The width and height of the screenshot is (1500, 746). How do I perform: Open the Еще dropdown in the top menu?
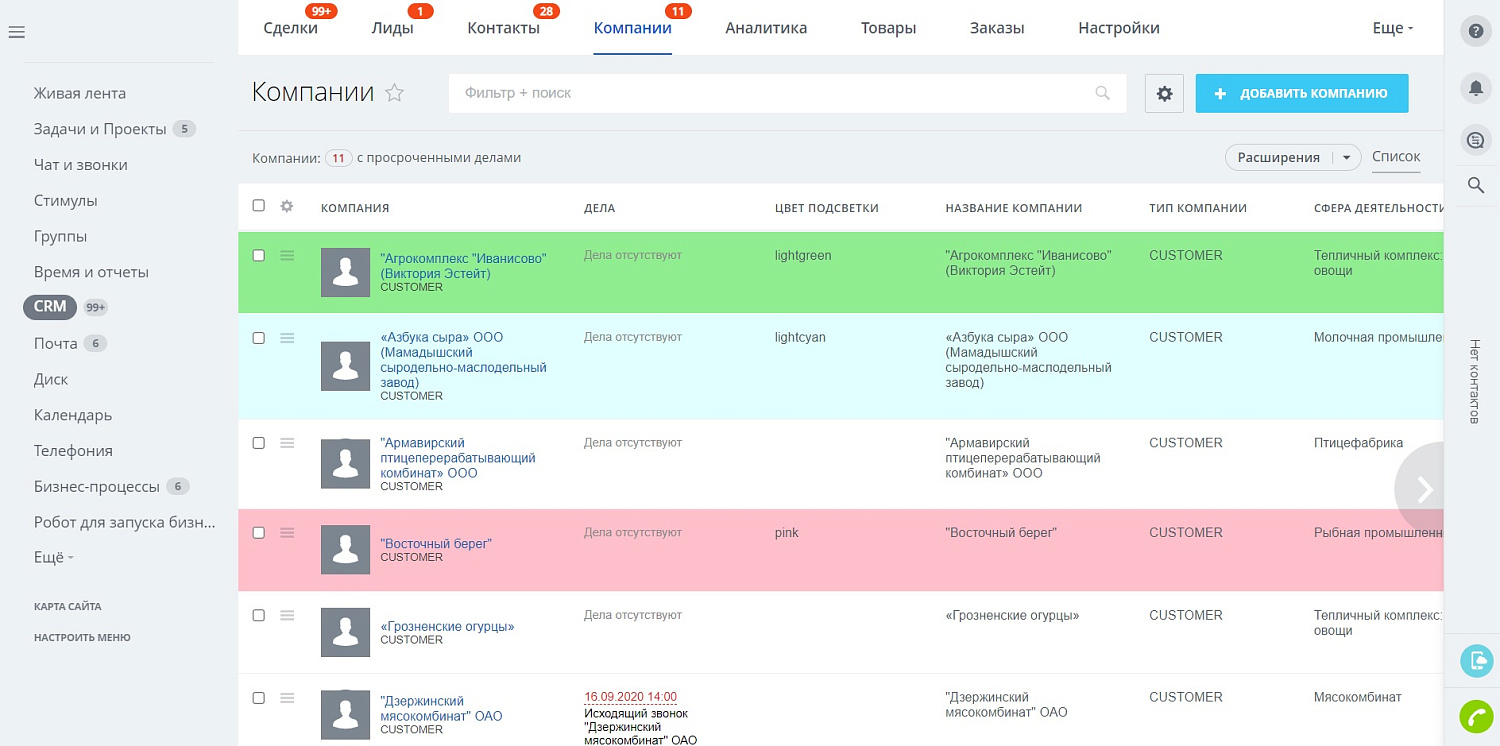click(1392, 27)
